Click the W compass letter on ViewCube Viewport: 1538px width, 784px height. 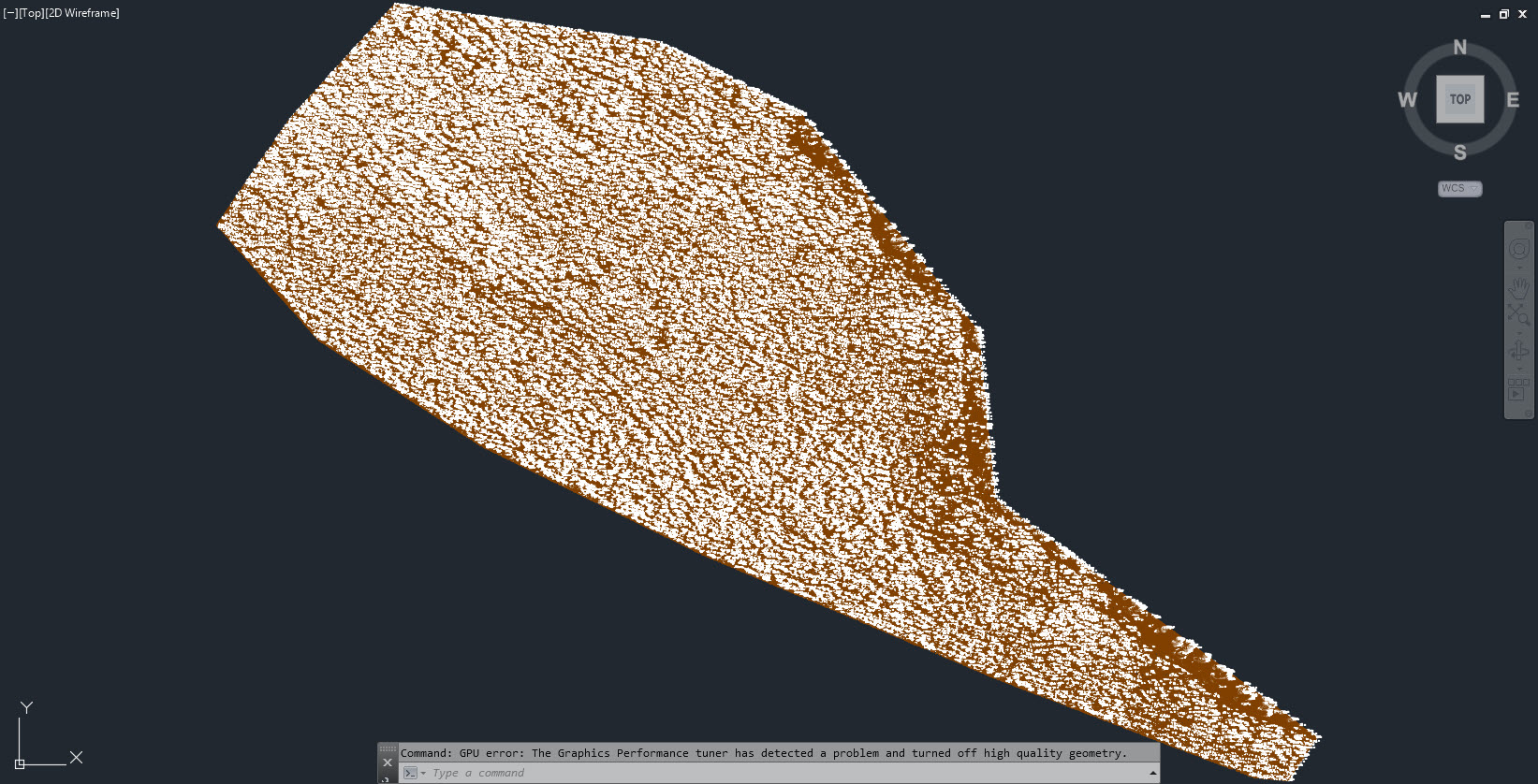pyautogui.click(x=1407, y=100)
